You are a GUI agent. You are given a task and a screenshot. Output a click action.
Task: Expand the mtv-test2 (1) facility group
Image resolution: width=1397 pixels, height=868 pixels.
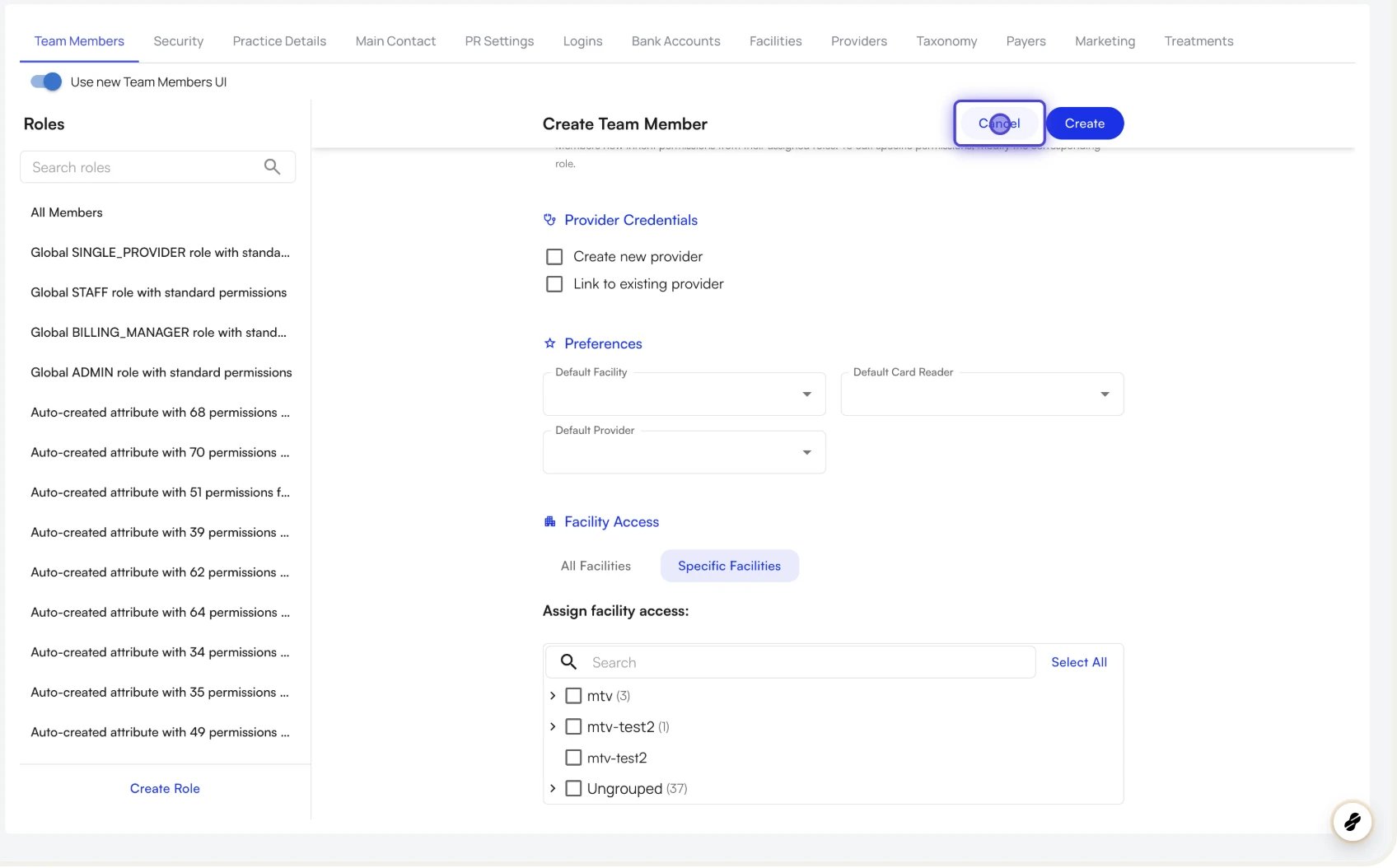click(x=553, y=726)
